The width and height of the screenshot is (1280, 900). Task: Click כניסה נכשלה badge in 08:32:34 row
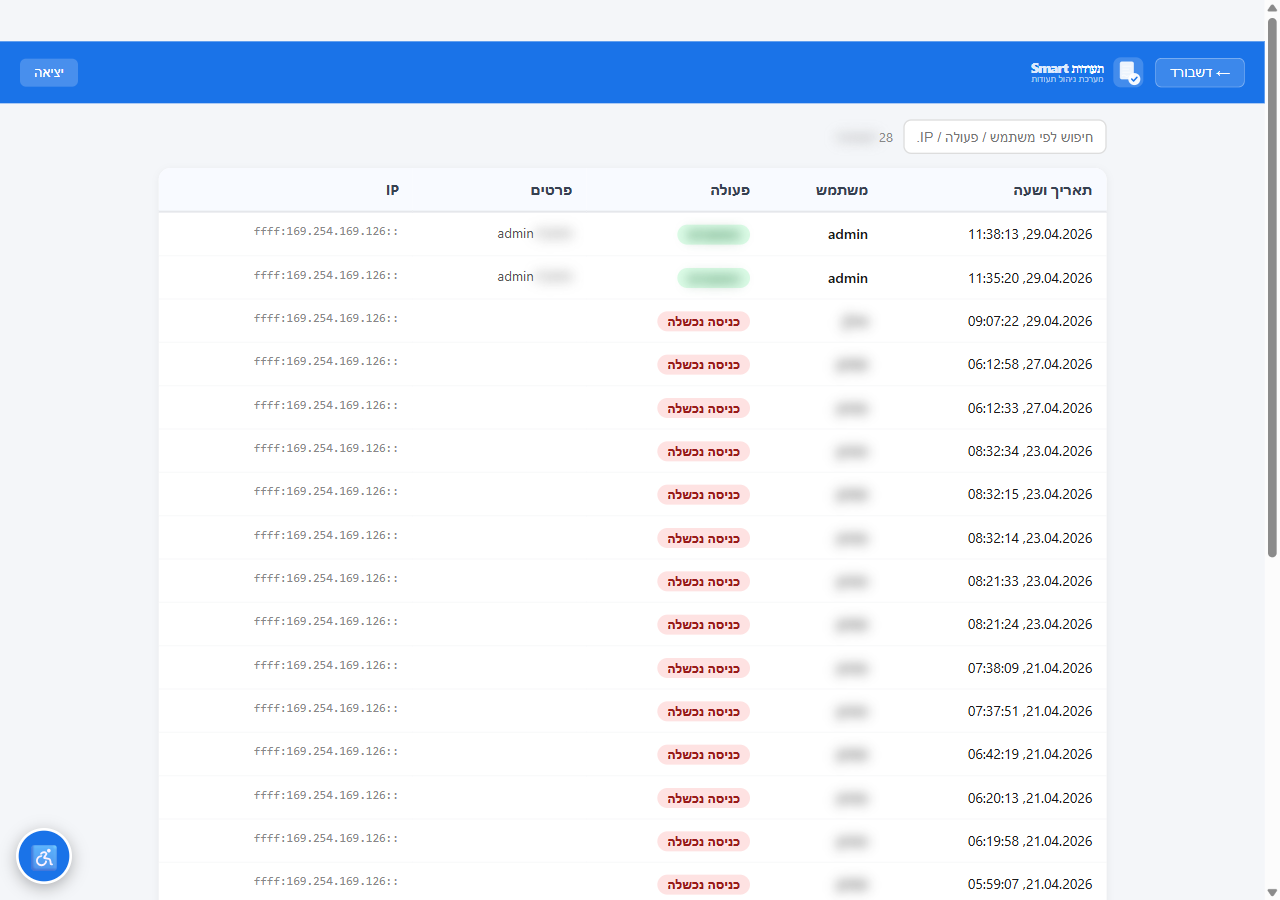click(703, 451)
